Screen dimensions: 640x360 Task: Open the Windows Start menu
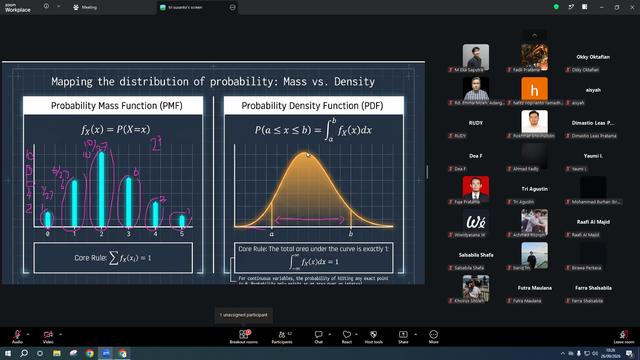tap(7, 353)
